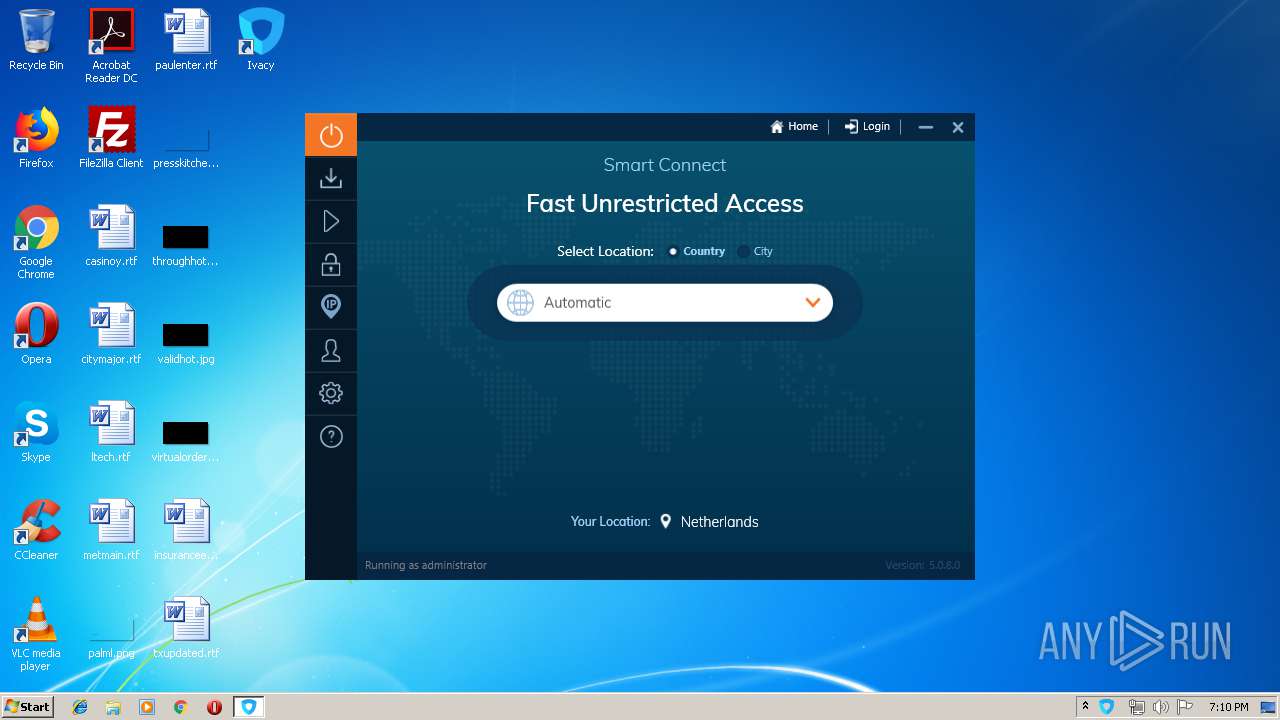The height and width of the screenshot is (720, 1280).
Task: Open Internet Explorer from taskbar
Action: point(80,707)
